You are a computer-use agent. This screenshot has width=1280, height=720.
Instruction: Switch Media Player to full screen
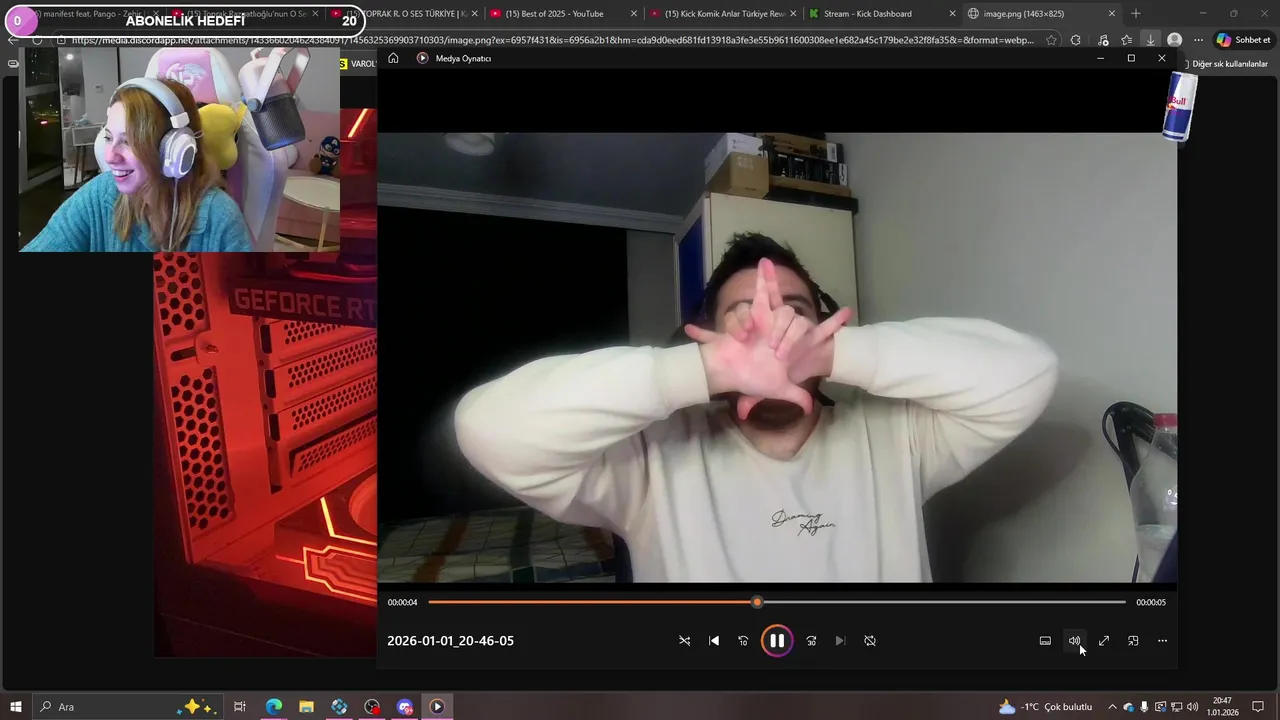point(1104,641)
